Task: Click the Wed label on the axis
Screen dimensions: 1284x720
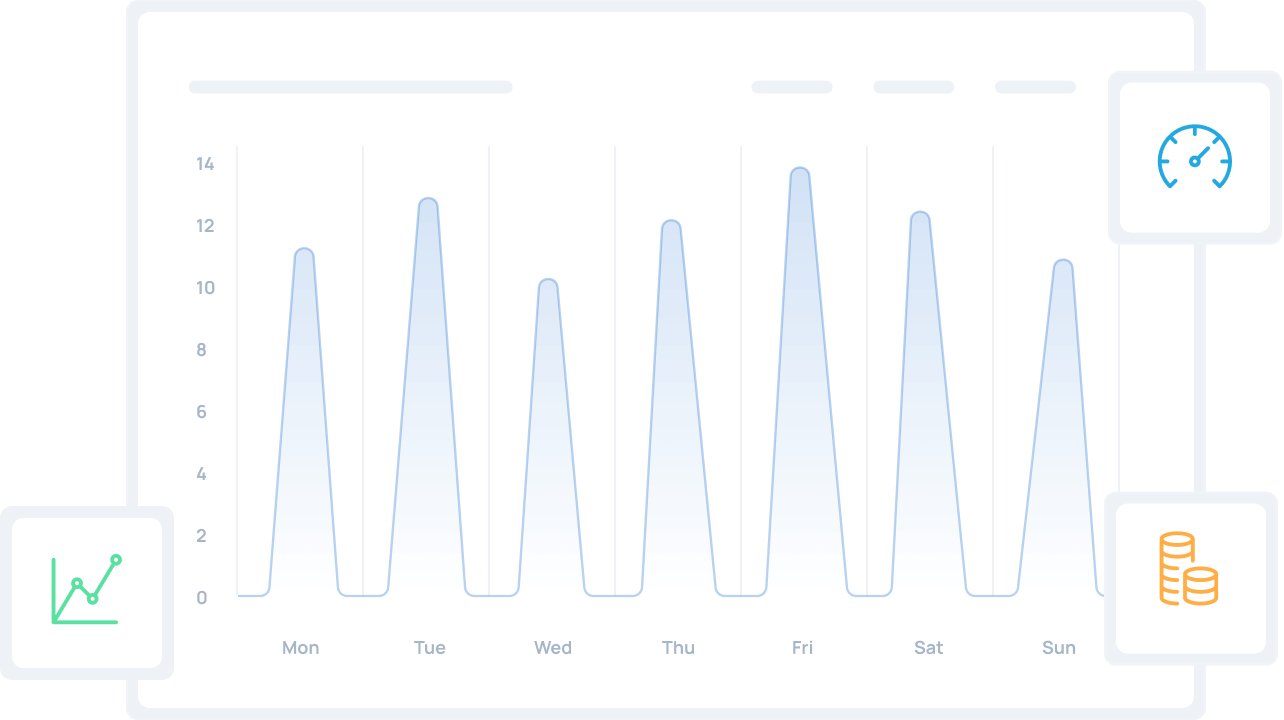Action: pyautogui.click(x=553, y=648)
